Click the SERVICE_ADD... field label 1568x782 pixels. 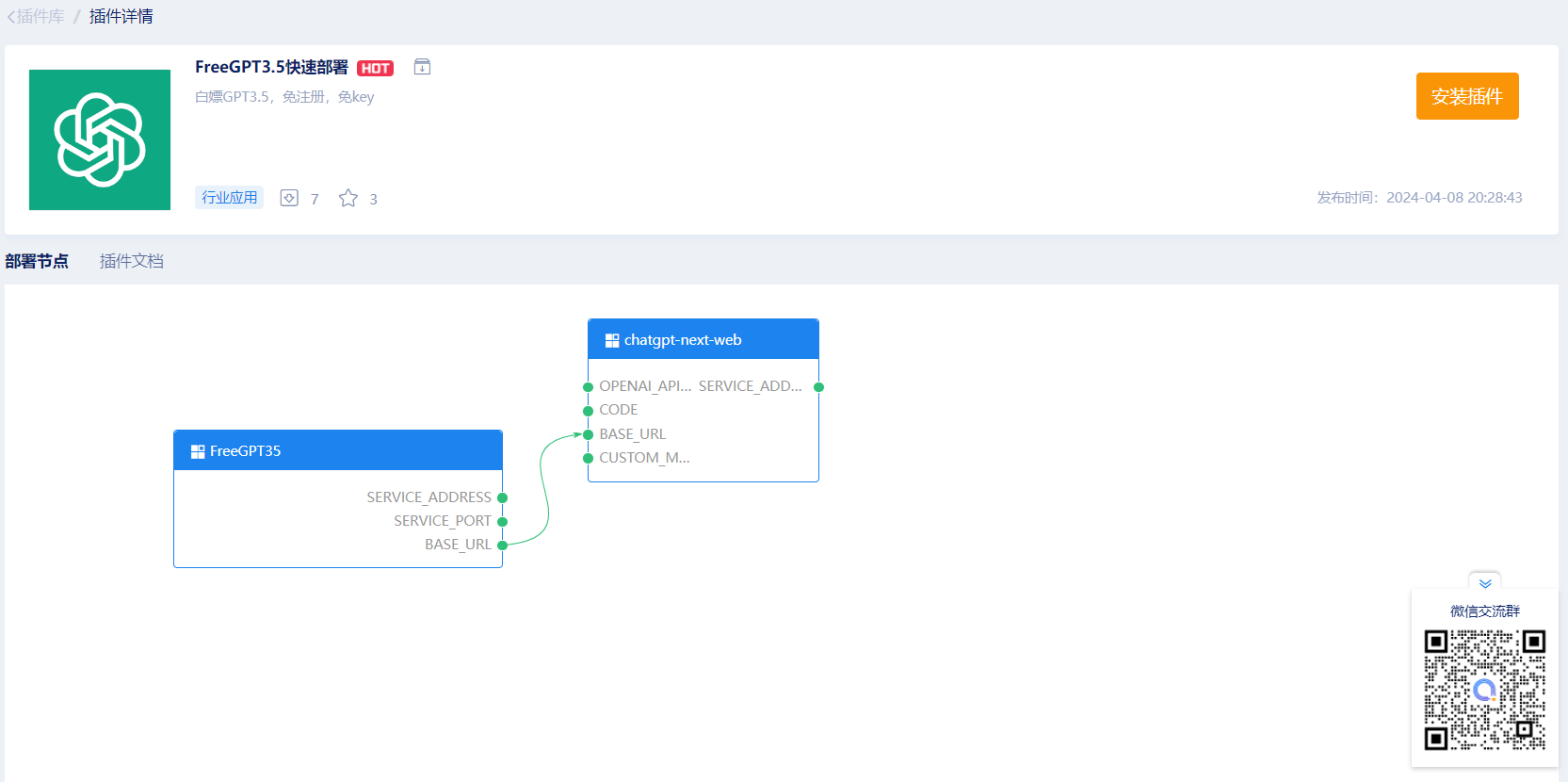pyautogui.click(x=751, y=386)
